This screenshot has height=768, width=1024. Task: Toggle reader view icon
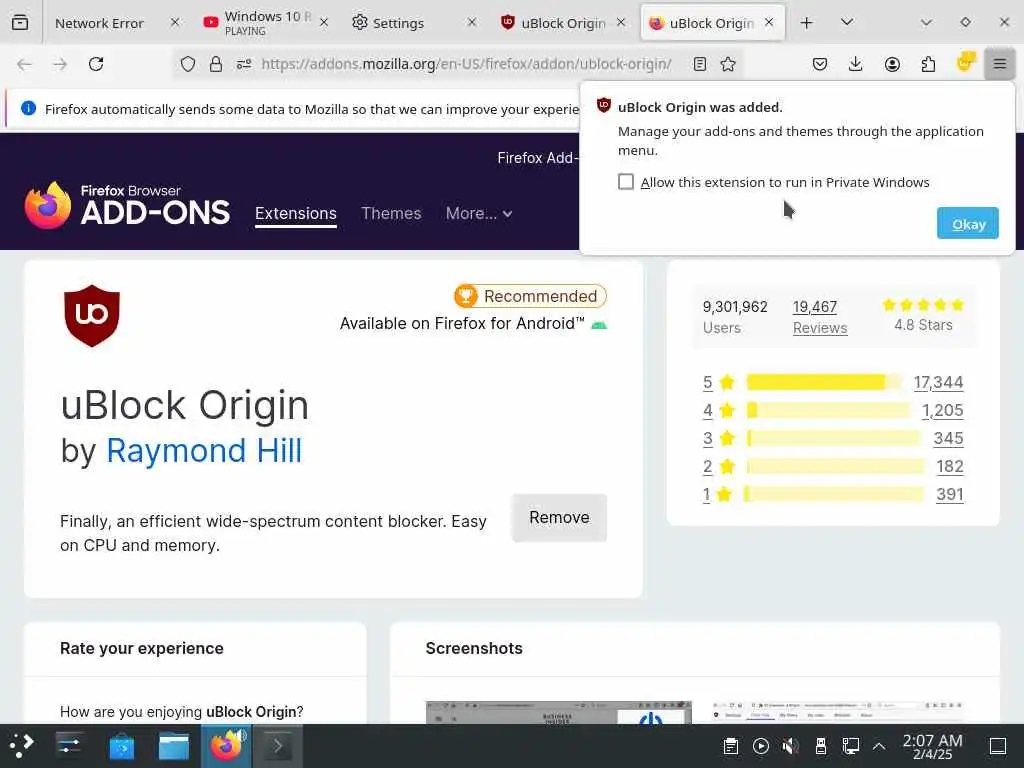click(x=699, y=64)
